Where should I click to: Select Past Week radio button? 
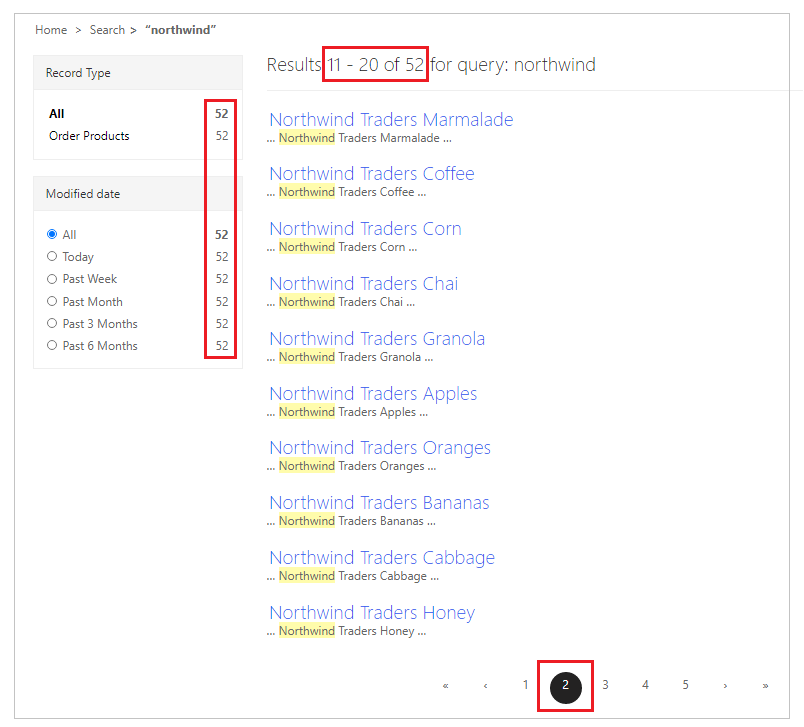pyautogui.click(x=52, y=279)
